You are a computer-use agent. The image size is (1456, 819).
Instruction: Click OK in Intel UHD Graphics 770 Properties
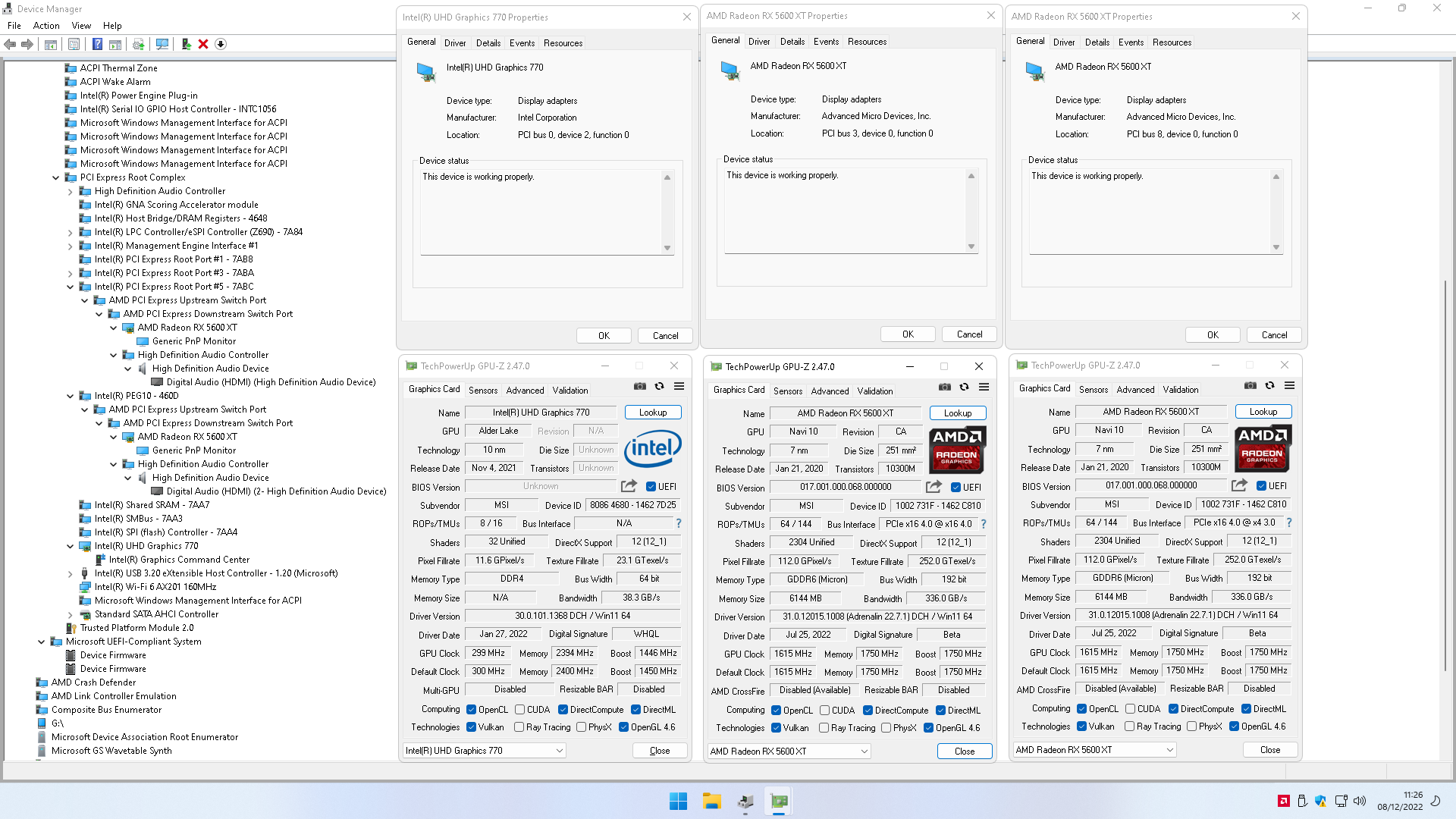(604, 335)
